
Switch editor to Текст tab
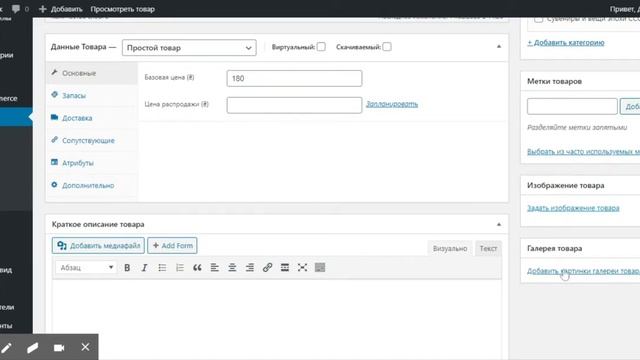(x=488, y=249)
